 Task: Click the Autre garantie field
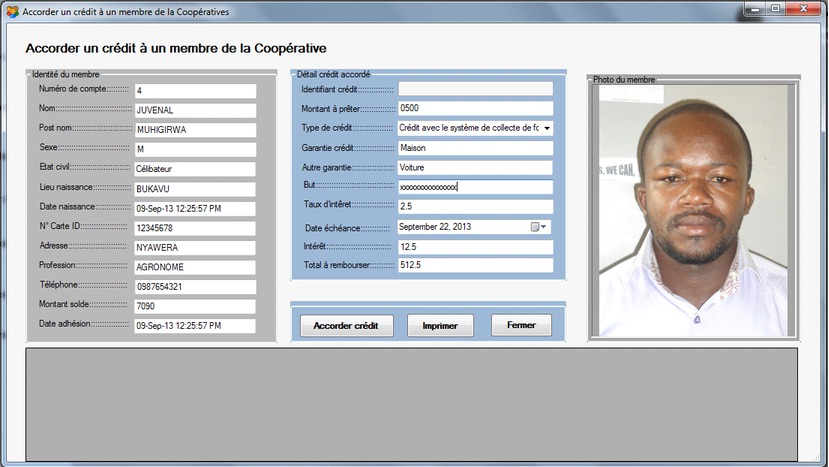(x=474, y=167)
